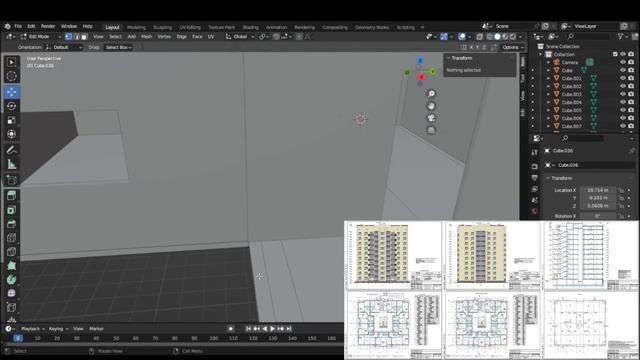Activate the Move tool
This screenshot has width=640, height=360.
[11, 92]
